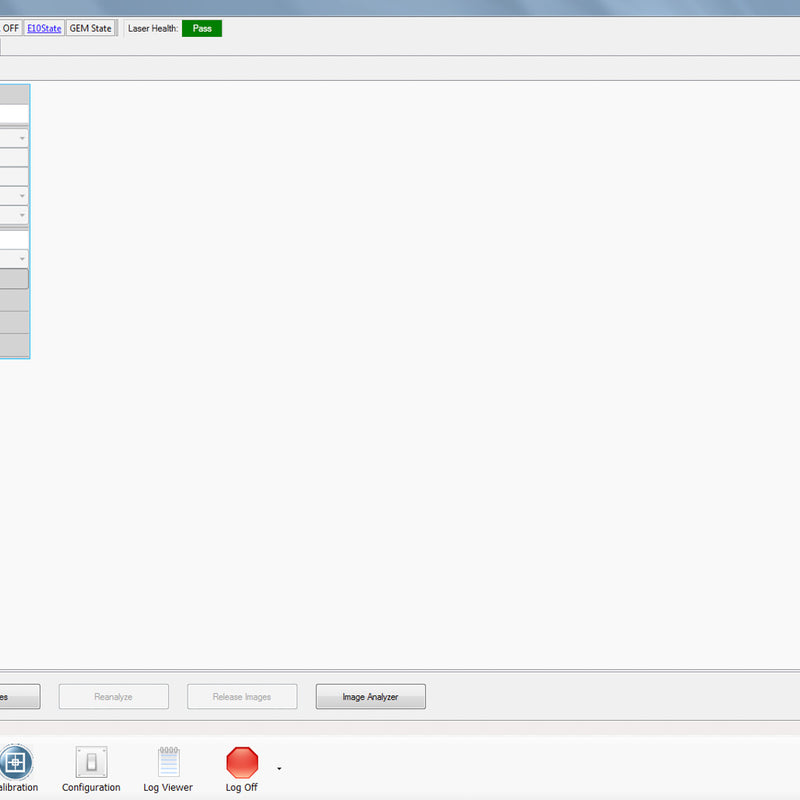Expand the small arrow beside Log Off
Screen dimensions: 800x800
[279, 769]
